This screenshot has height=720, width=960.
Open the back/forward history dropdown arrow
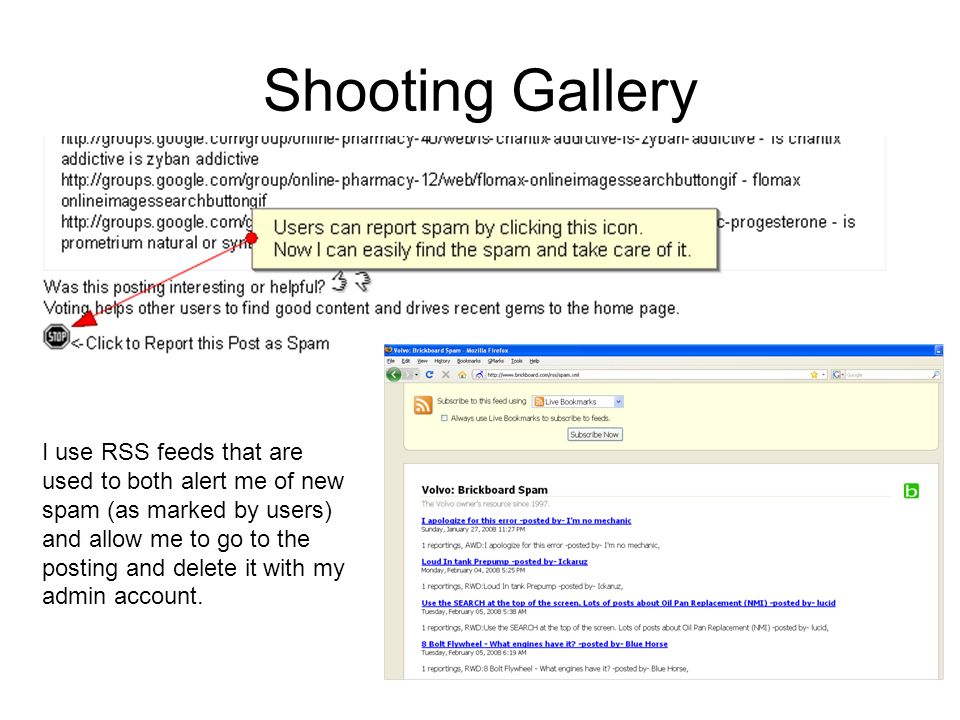(x=417, y=375)
